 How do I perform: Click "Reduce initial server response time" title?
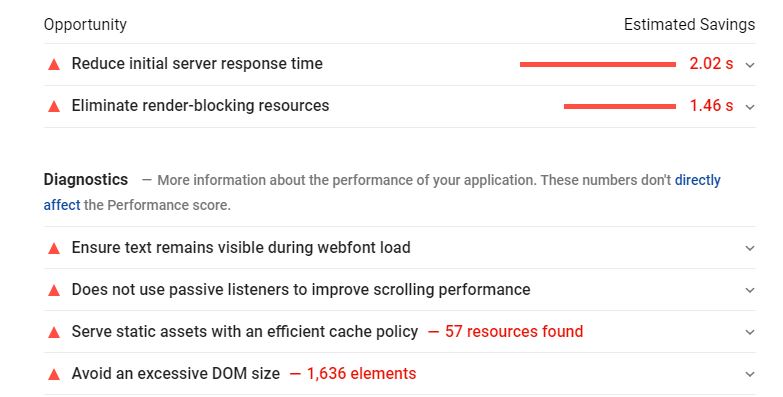coord(197,63)
